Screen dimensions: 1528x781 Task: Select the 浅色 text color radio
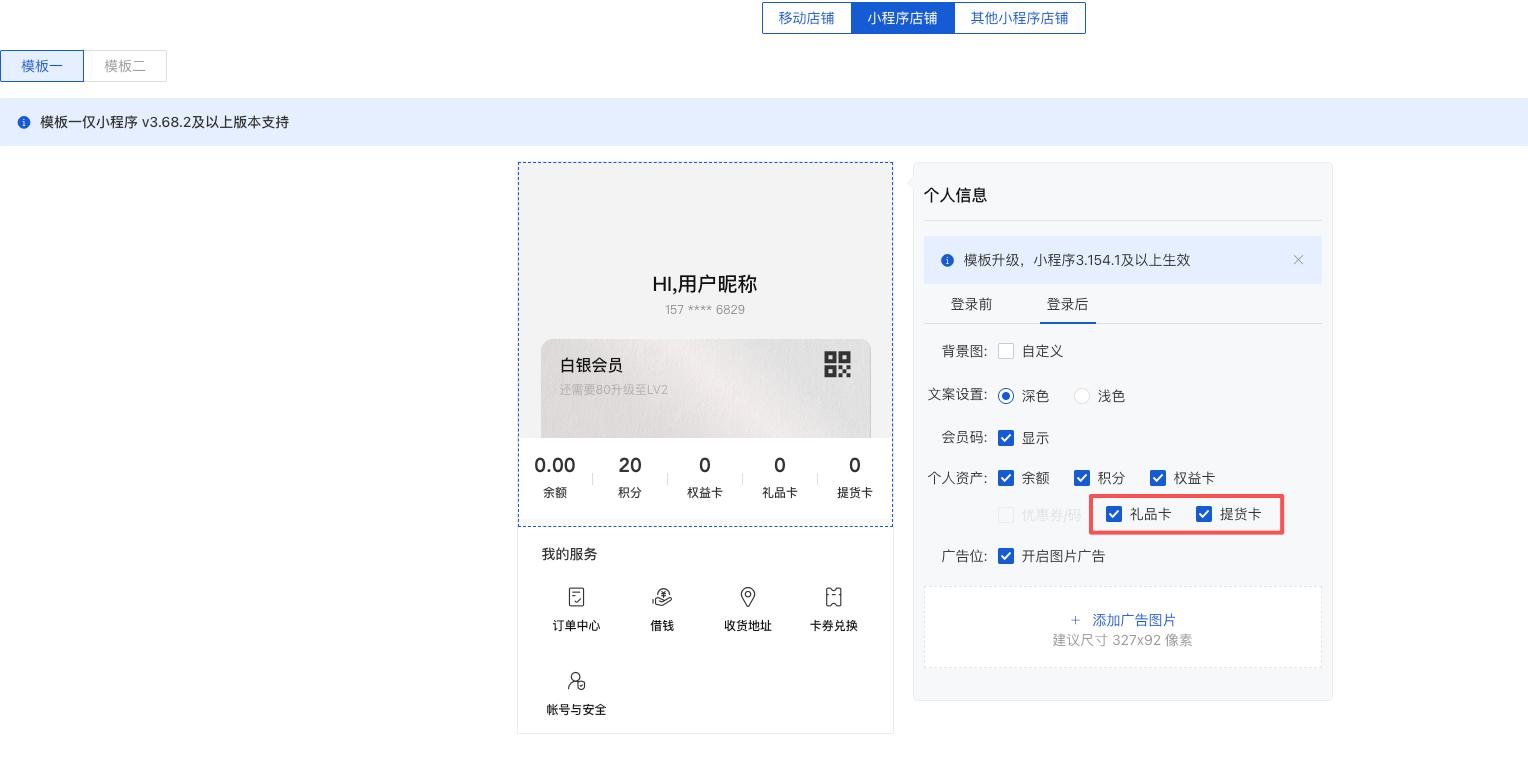point(1082,396)
